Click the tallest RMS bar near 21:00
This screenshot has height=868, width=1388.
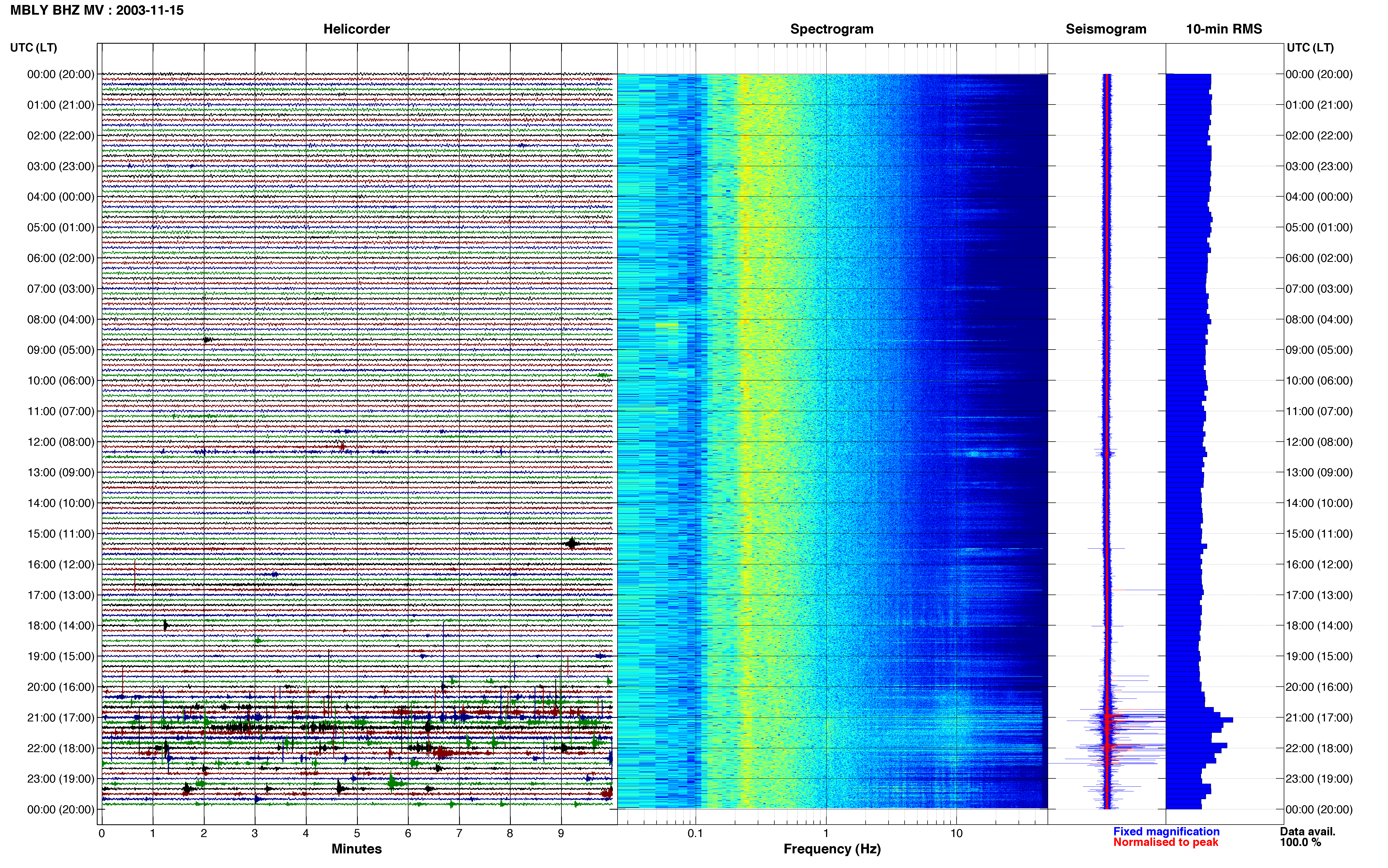click(1199, 720)
